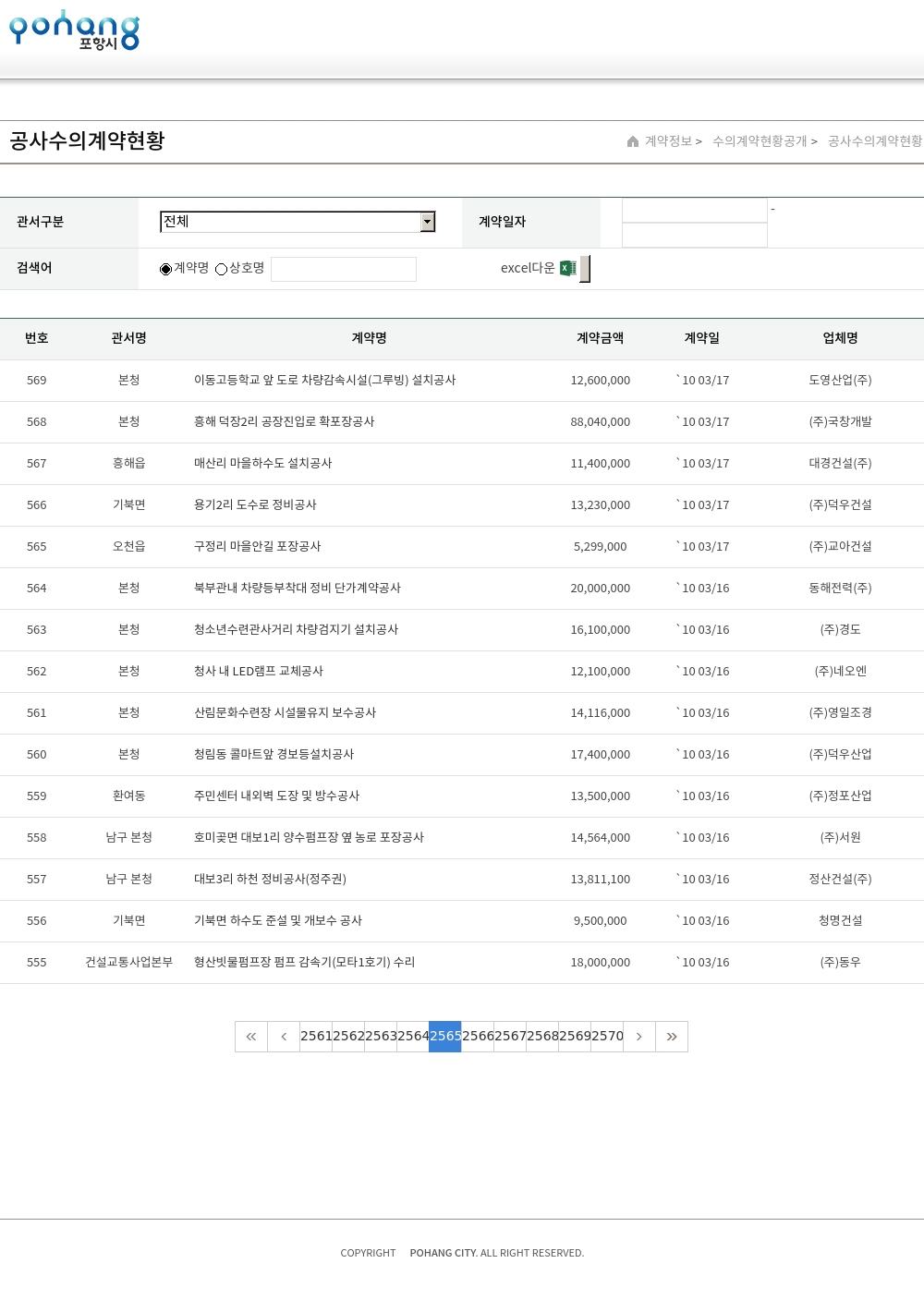The image size is (924, 1312).
Task: Focus the search keyword text box
Action: coord(344,269)
